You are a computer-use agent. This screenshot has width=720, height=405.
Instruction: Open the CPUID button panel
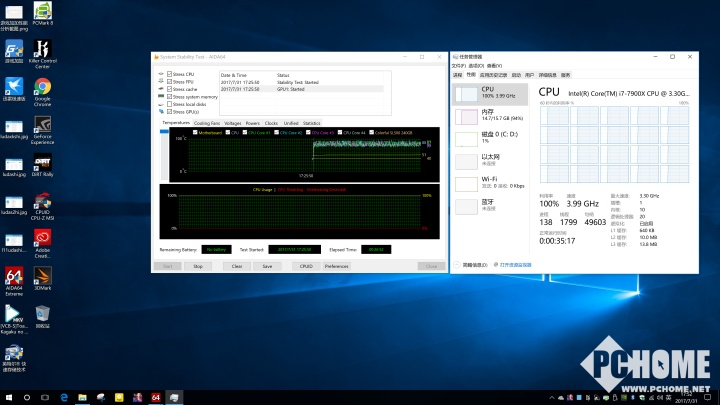tap(306, 266)
